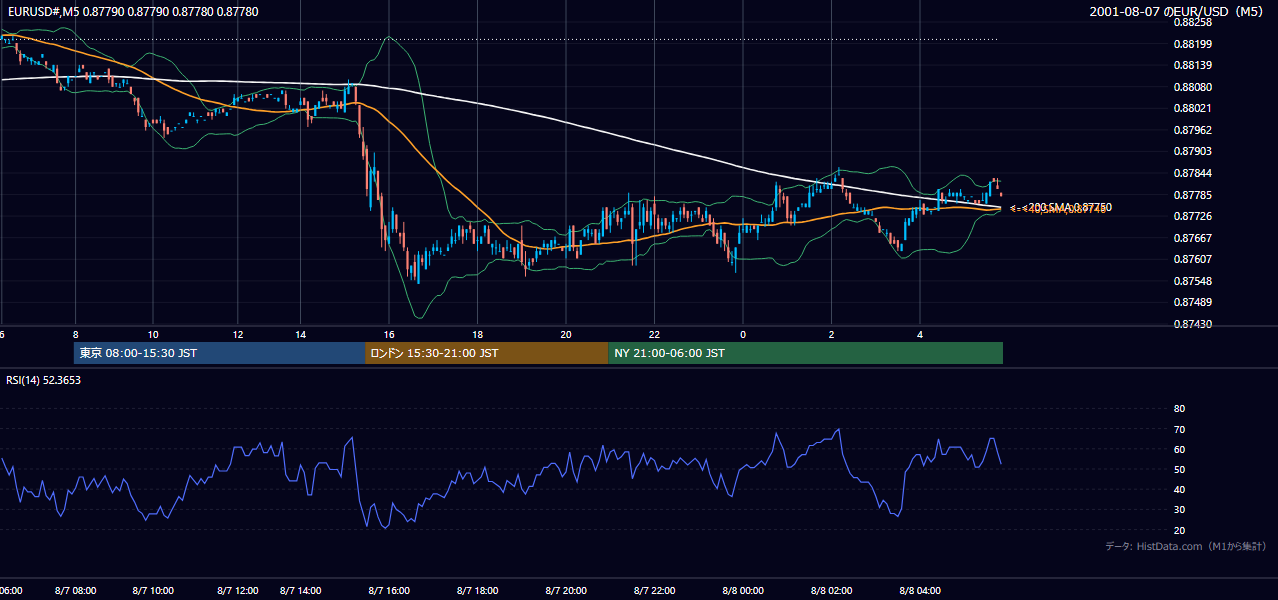Click RSI scale value 50
The width and height of the screenshot is (1278, 600).
pos(1179,469)
